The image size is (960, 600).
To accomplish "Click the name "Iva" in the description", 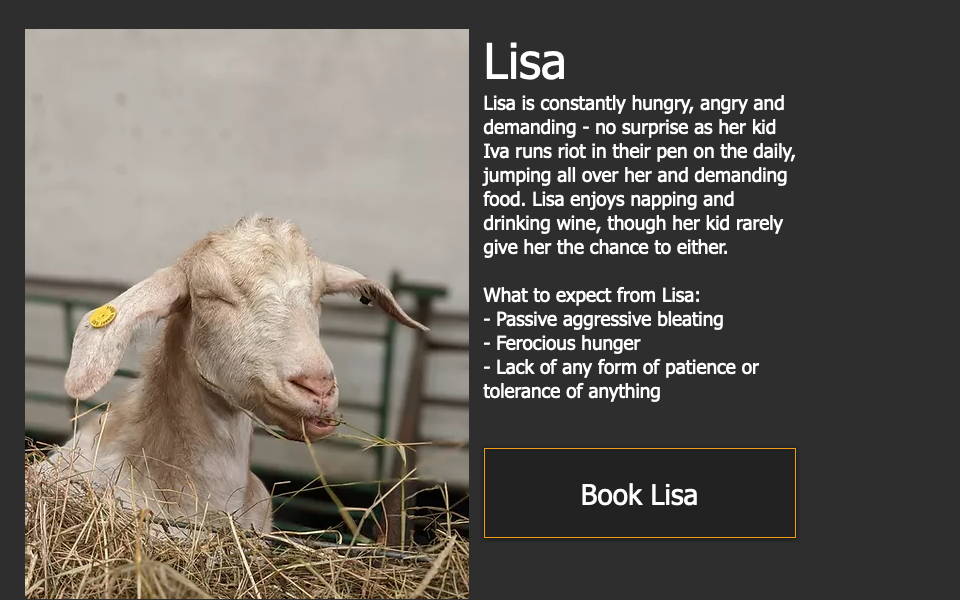I will 496,152.
